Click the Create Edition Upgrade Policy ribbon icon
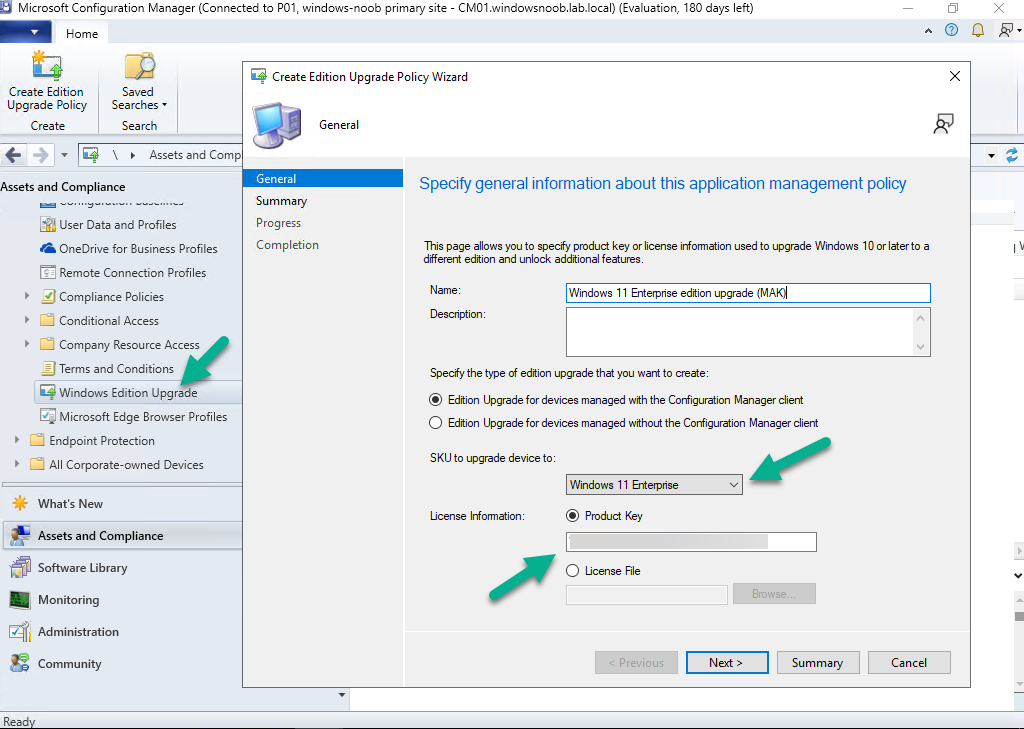The width and height of the screenshot is (1024, 729). coord(47,67)
